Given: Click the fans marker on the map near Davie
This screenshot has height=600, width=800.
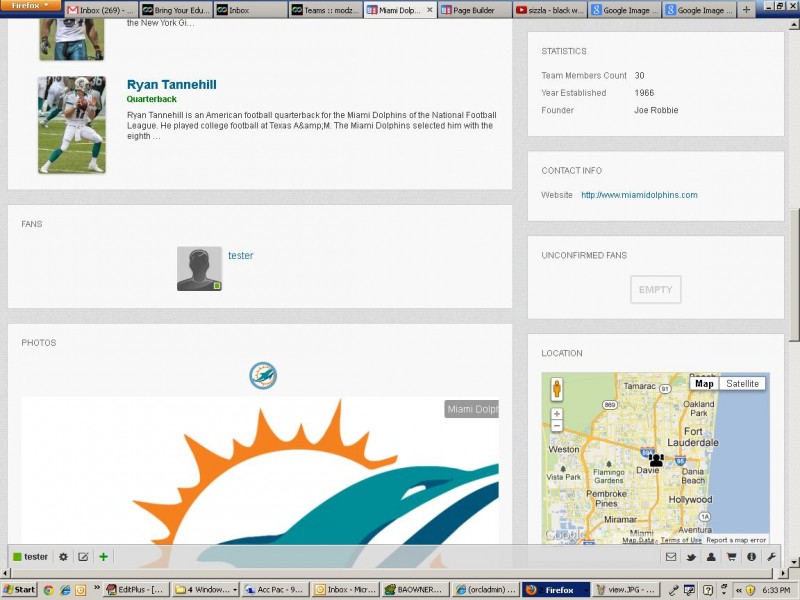Looking at the screenshot, I should click(656, 460).
